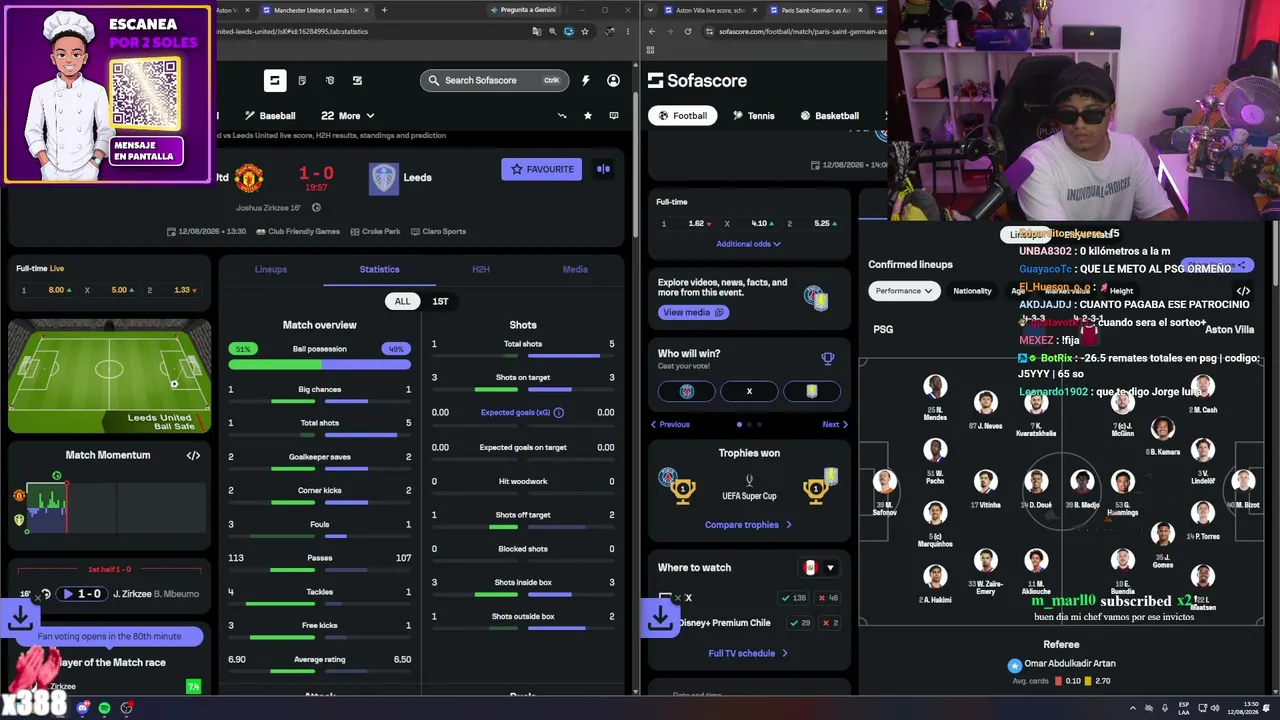1280x720 pixels.
Task: Reload the PSG match page
Action: [x=688, y=31]
